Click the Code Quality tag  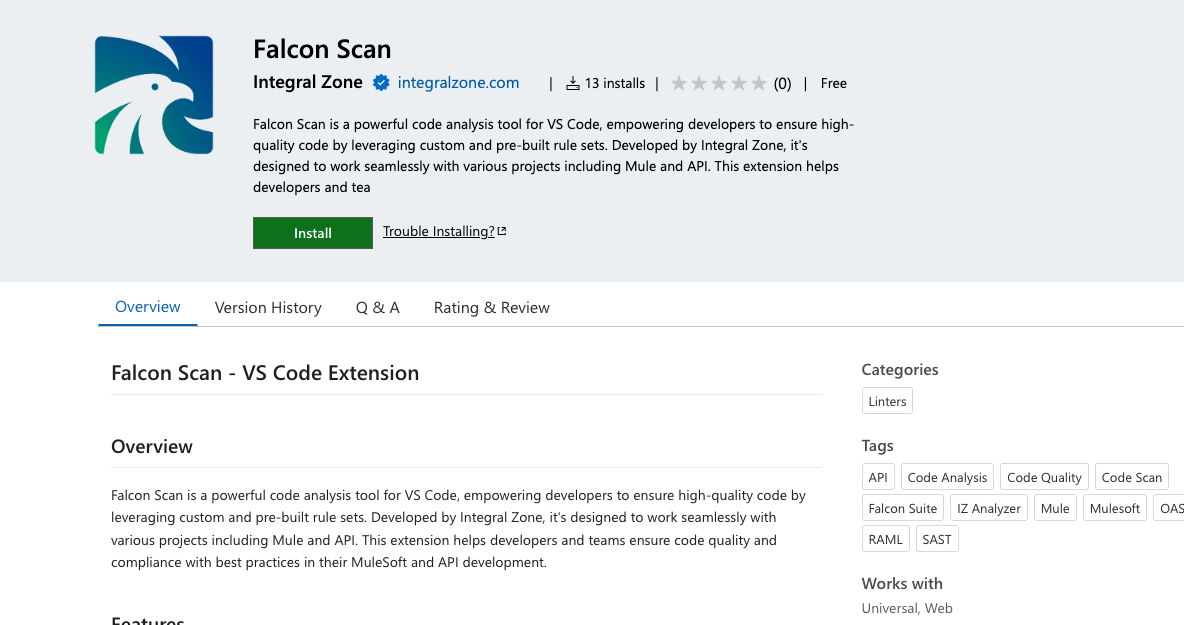[1044, 478]
